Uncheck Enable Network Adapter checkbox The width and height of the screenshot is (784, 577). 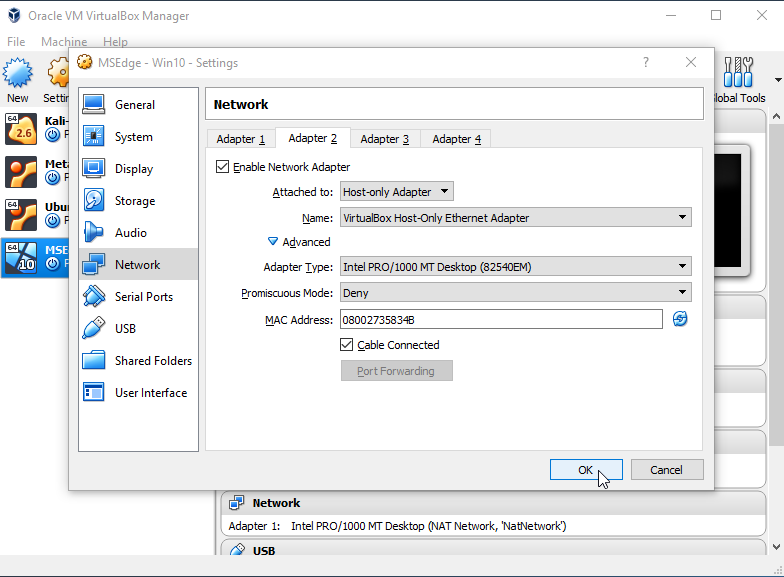point(222,167)
